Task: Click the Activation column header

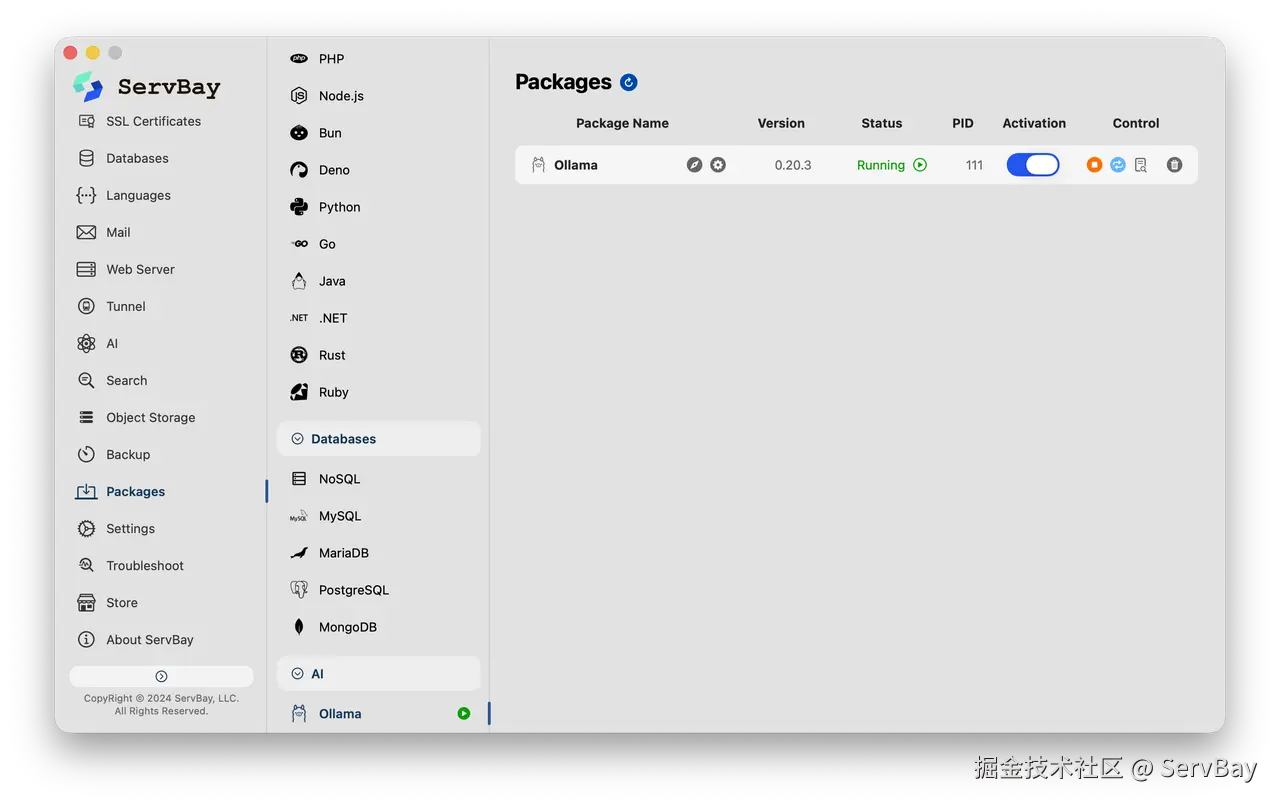Action: coord(1034,123)
